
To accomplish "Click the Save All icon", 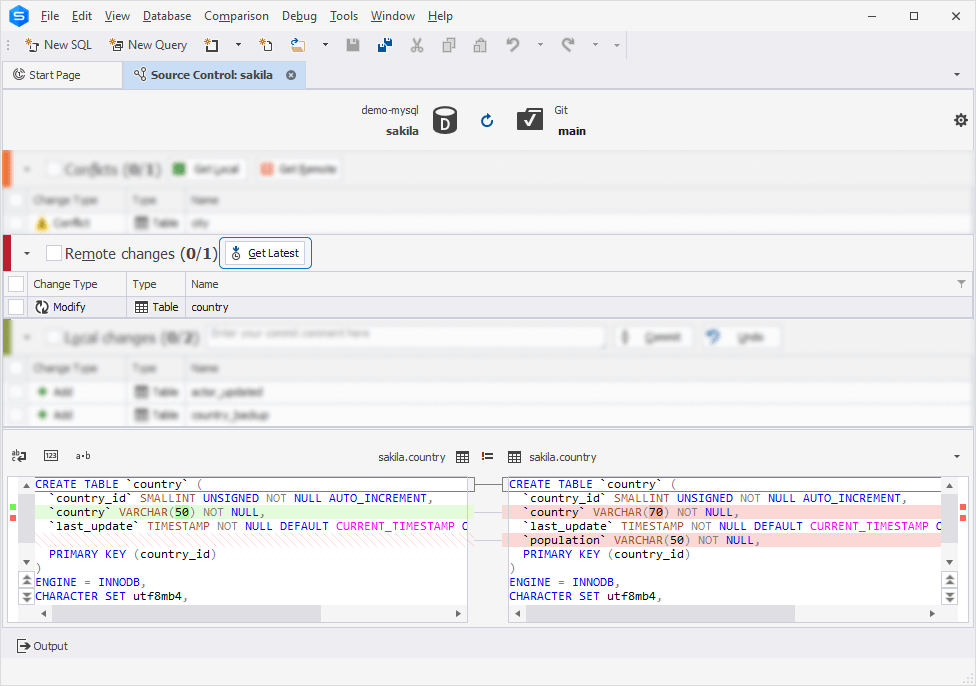I will tap(385, 45).
